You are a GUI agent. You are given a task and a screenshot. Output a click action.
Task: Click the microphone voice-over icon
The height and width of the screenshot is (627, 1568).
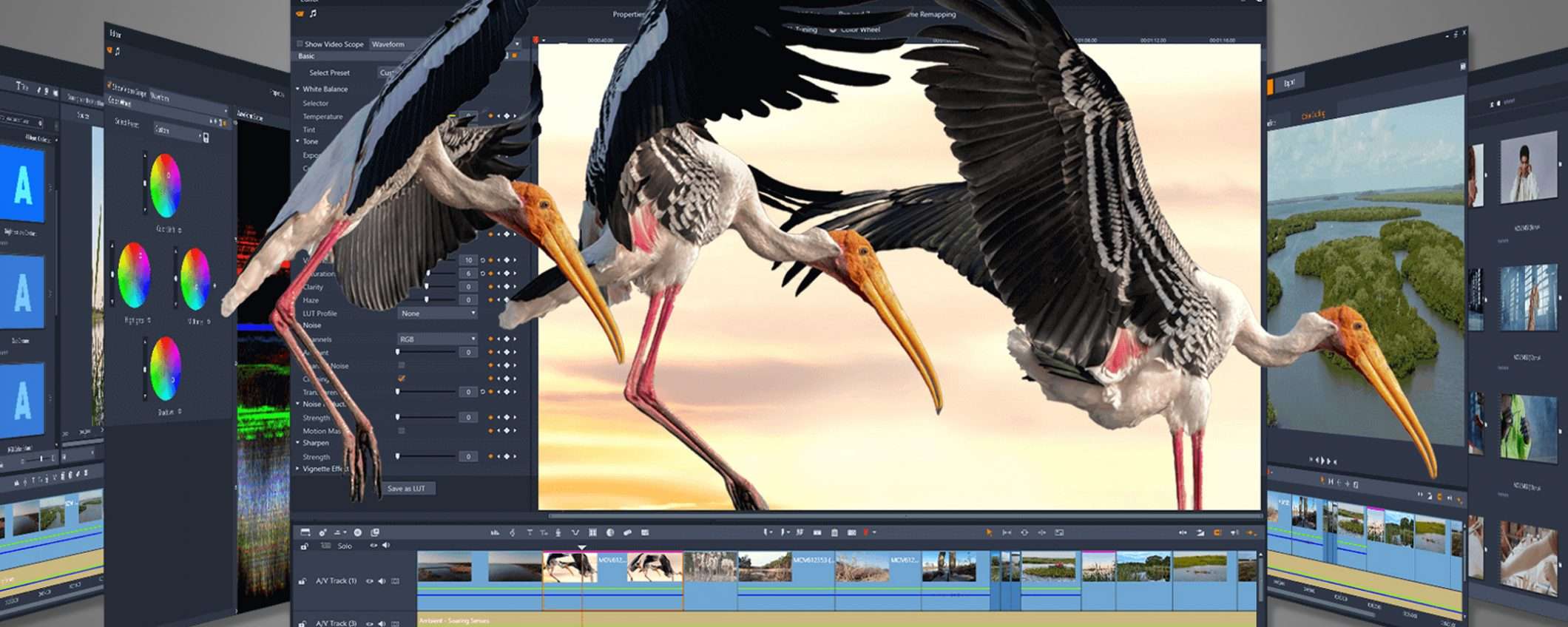pyautogui.click(x=558, y=532)
